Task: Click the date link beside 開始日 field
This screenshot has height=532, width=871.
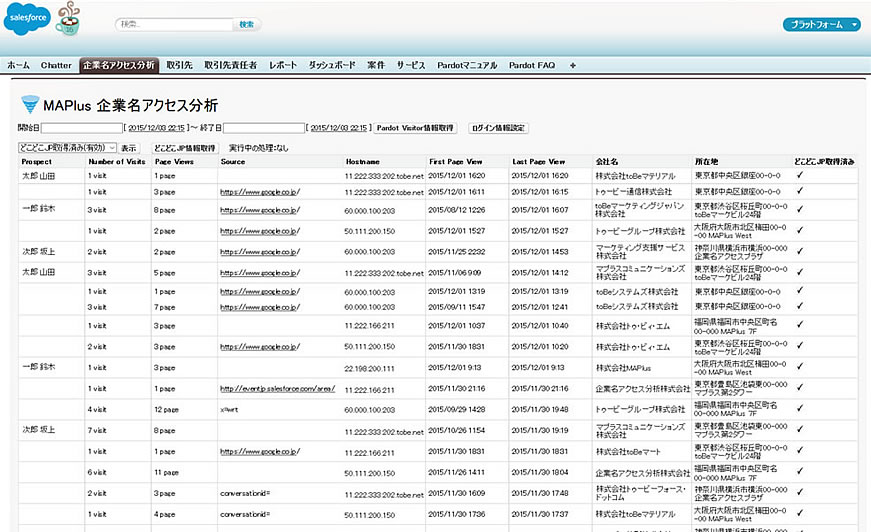Action: (157, 128)
